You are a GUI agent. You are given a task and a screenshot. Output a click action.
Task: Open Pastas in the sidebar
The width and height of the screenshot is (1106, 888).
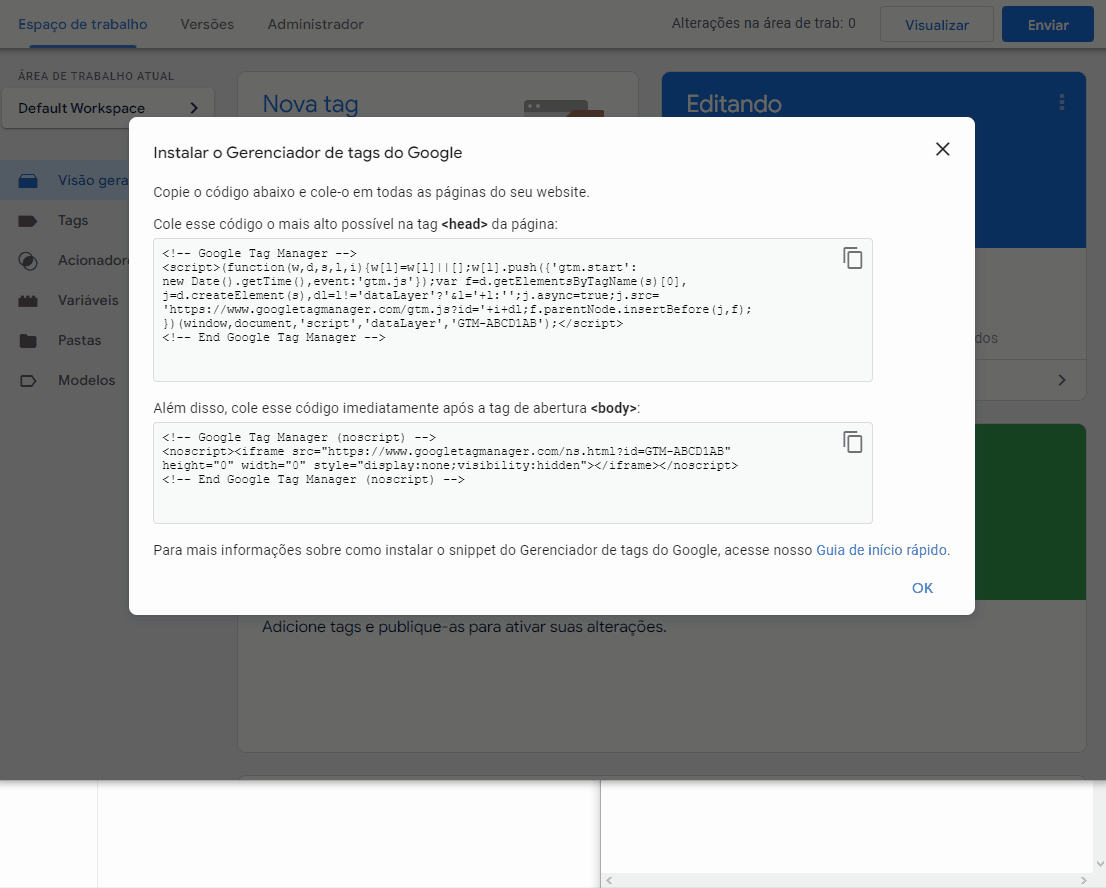79,341
